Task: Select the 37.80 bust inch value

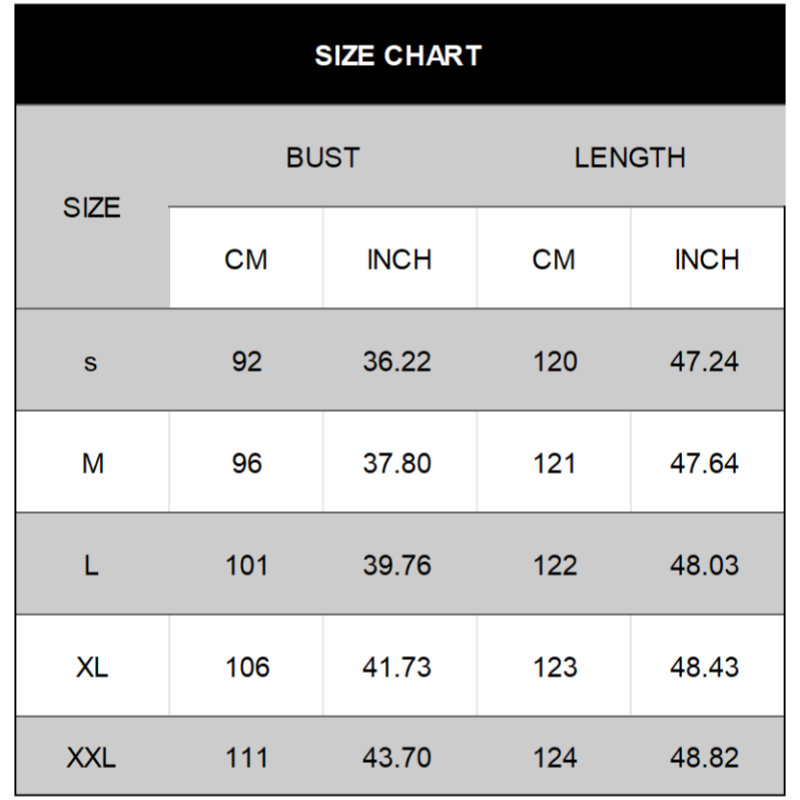Action: (x=397, y=464)
